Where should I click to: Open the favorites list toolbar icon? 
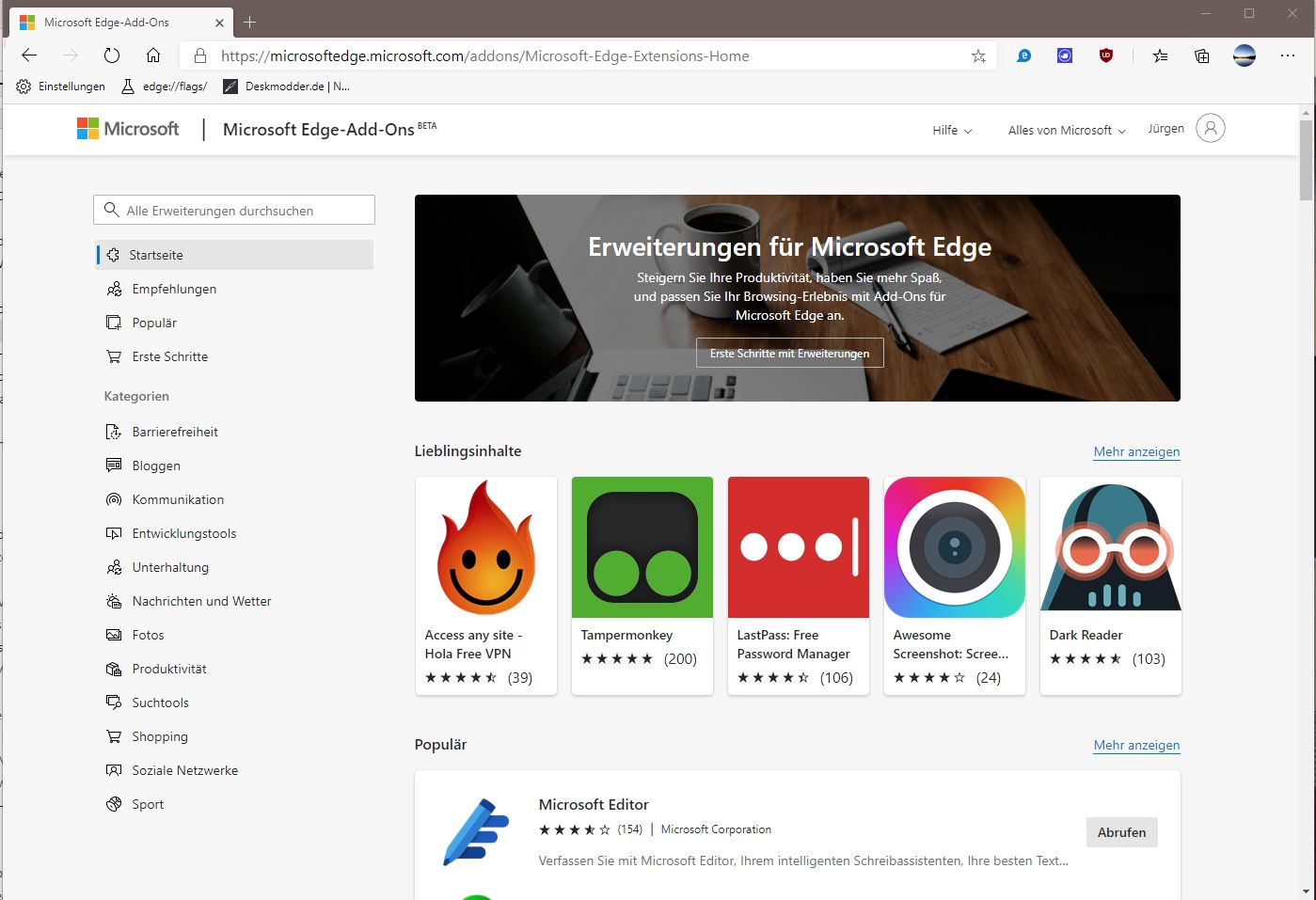tap(1160, 55)
